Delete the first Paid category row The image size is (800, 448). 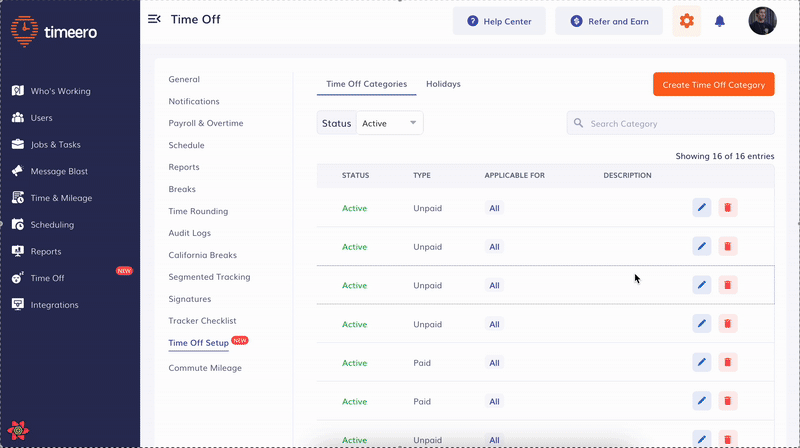(728, 362)
